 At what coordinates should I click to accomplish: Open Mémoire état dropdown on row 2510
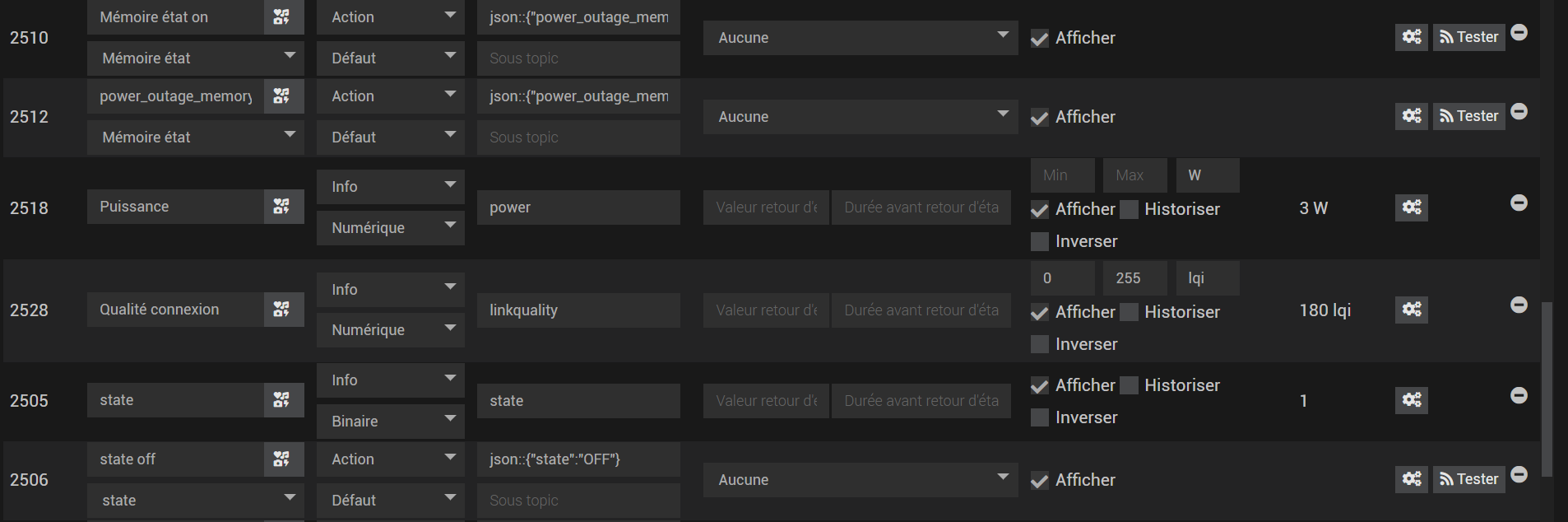(x=195, y=58)
